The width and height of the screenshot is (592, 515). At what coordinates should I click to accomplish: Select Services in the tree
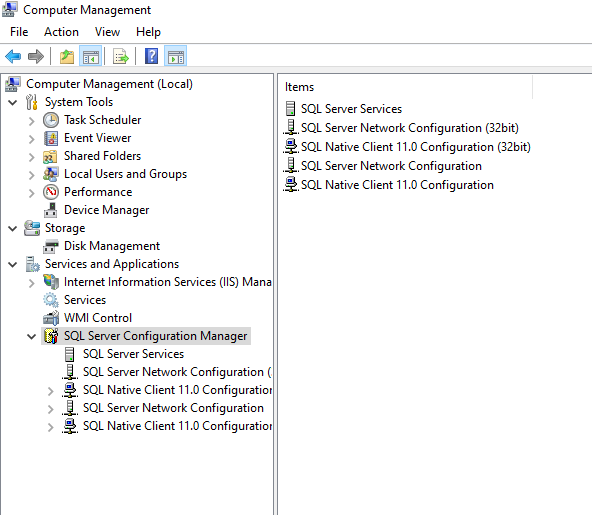pos(85,300)
